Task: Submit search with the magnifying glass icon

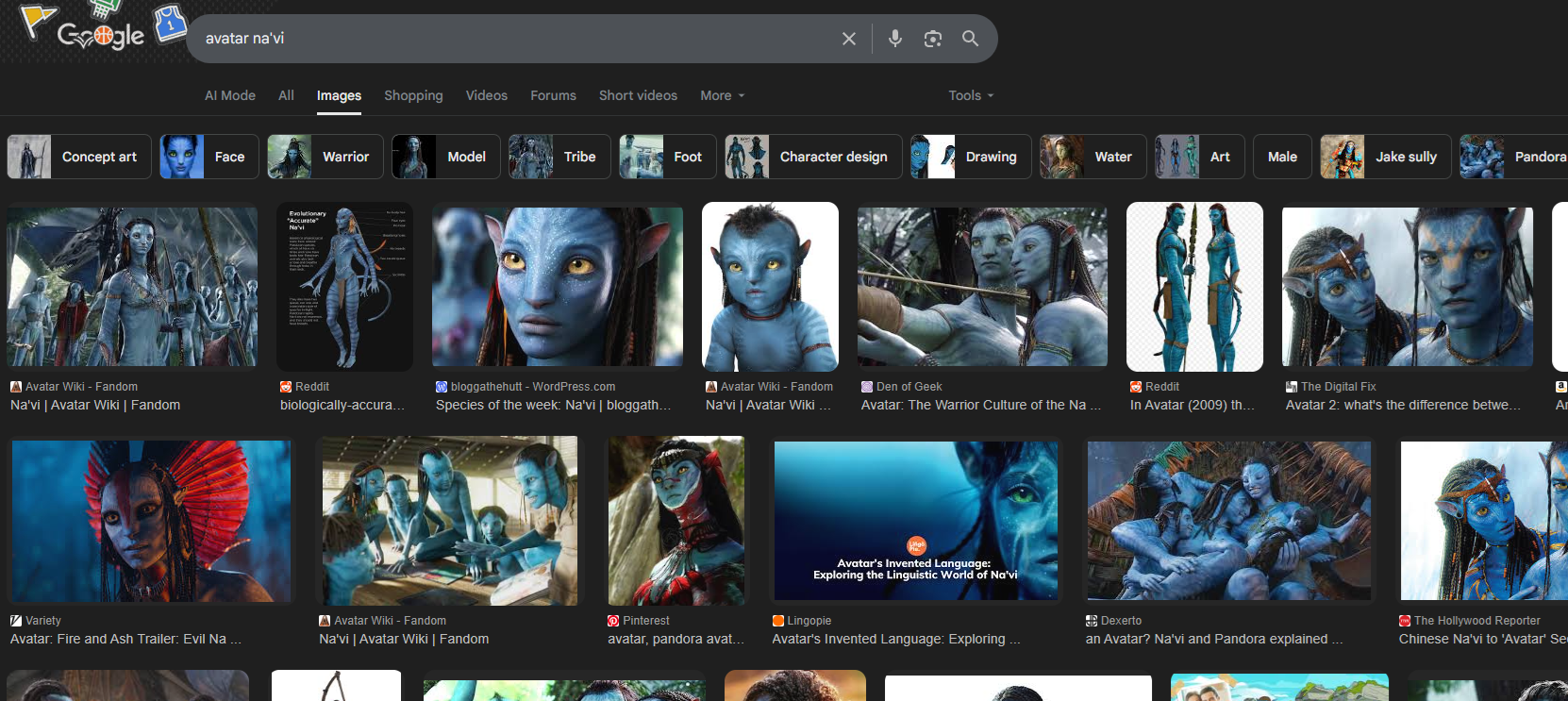Action: coord(970,39)
